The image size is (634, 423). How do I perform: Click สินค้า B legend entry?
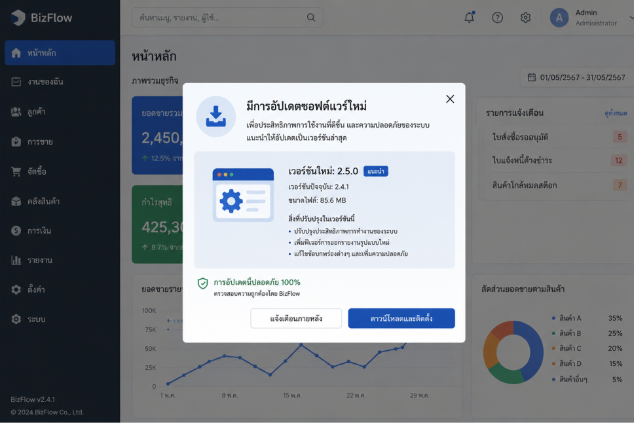click(x=567, y=333)
